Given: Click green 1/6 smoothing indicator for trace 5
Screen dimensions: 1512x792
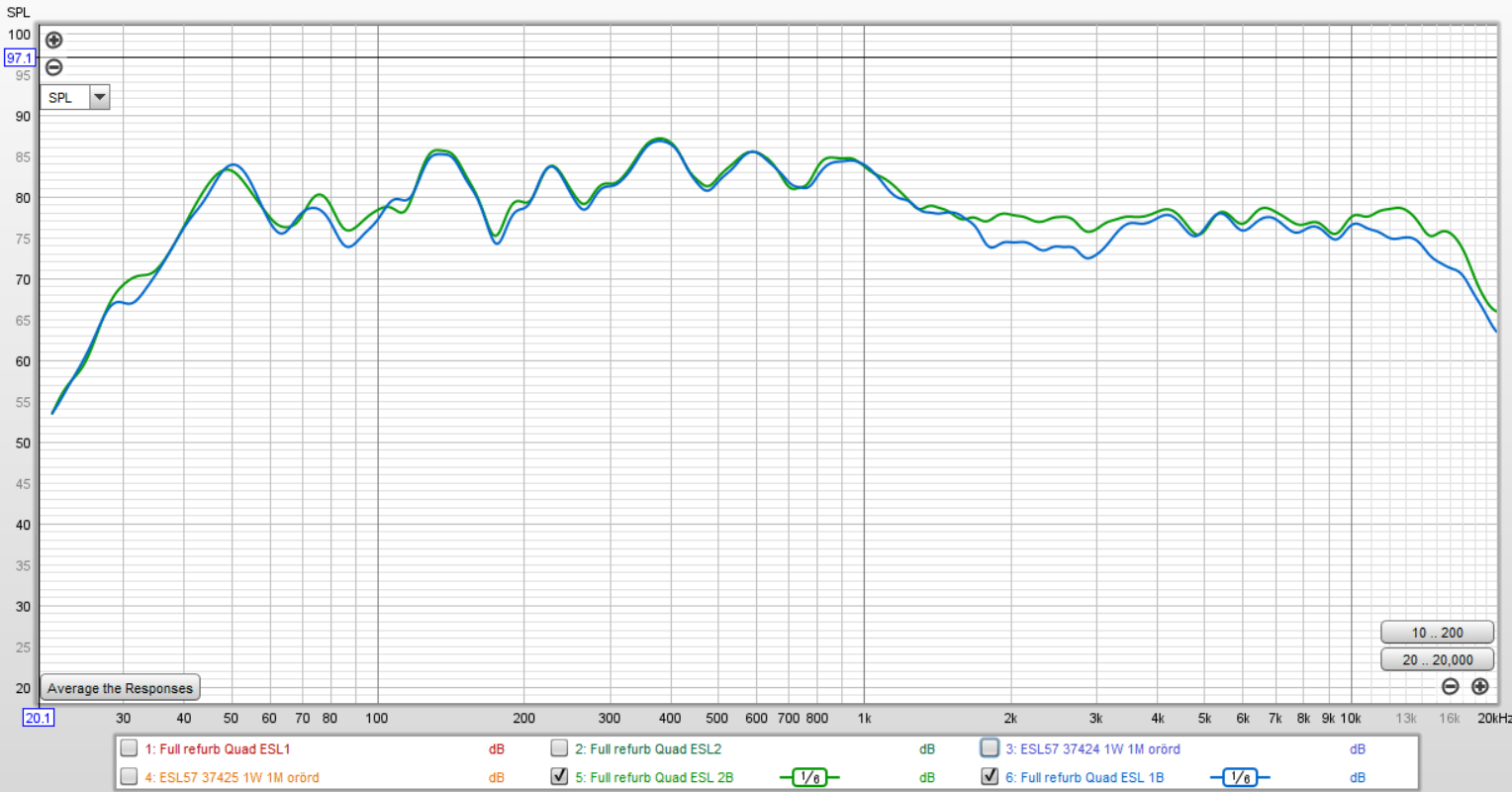Looking at the screenshot, I should (809, 777).
